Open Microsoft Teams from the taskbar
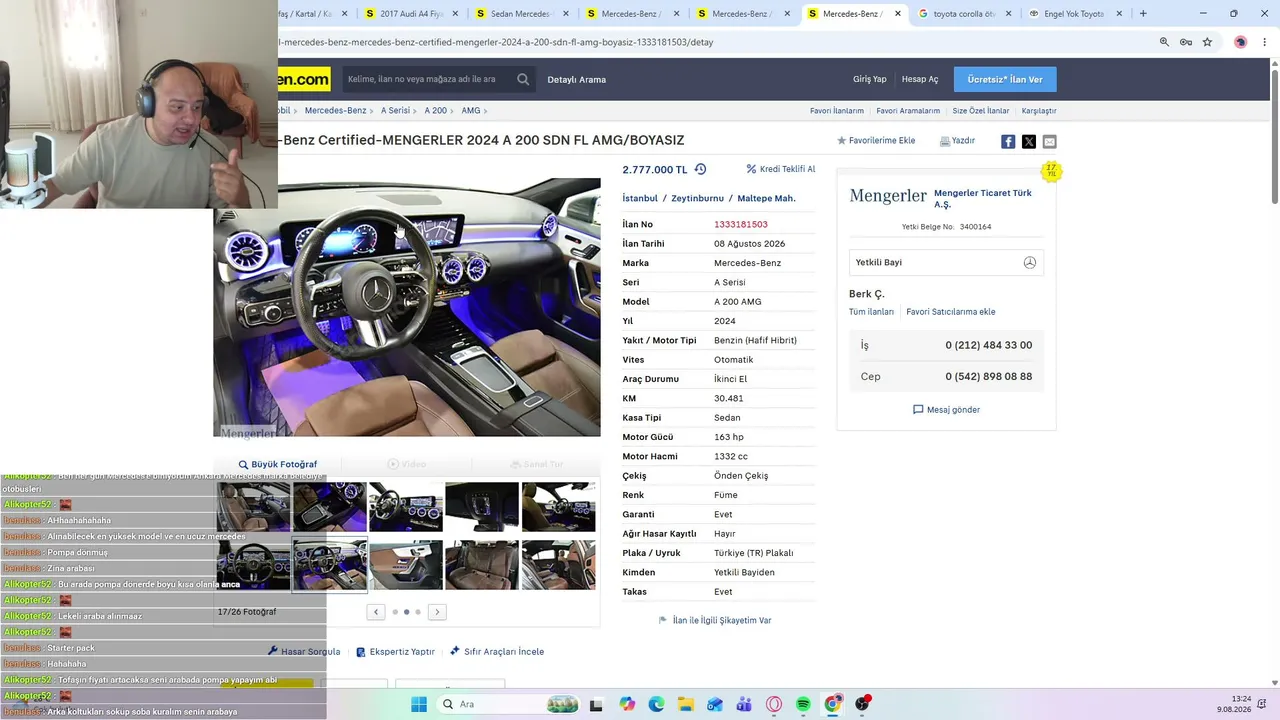The height and width of the screenshot is (720, 1280). [x=744, y=704]
